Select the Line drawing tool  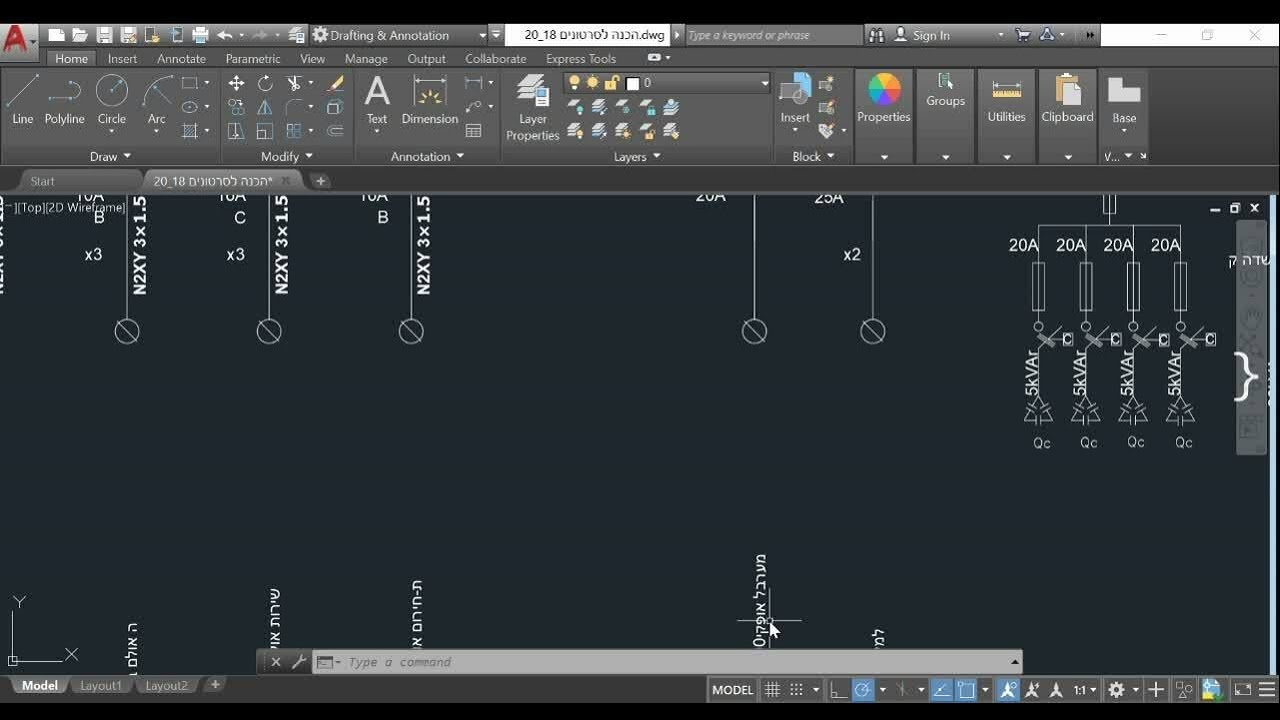click(22, 101)
